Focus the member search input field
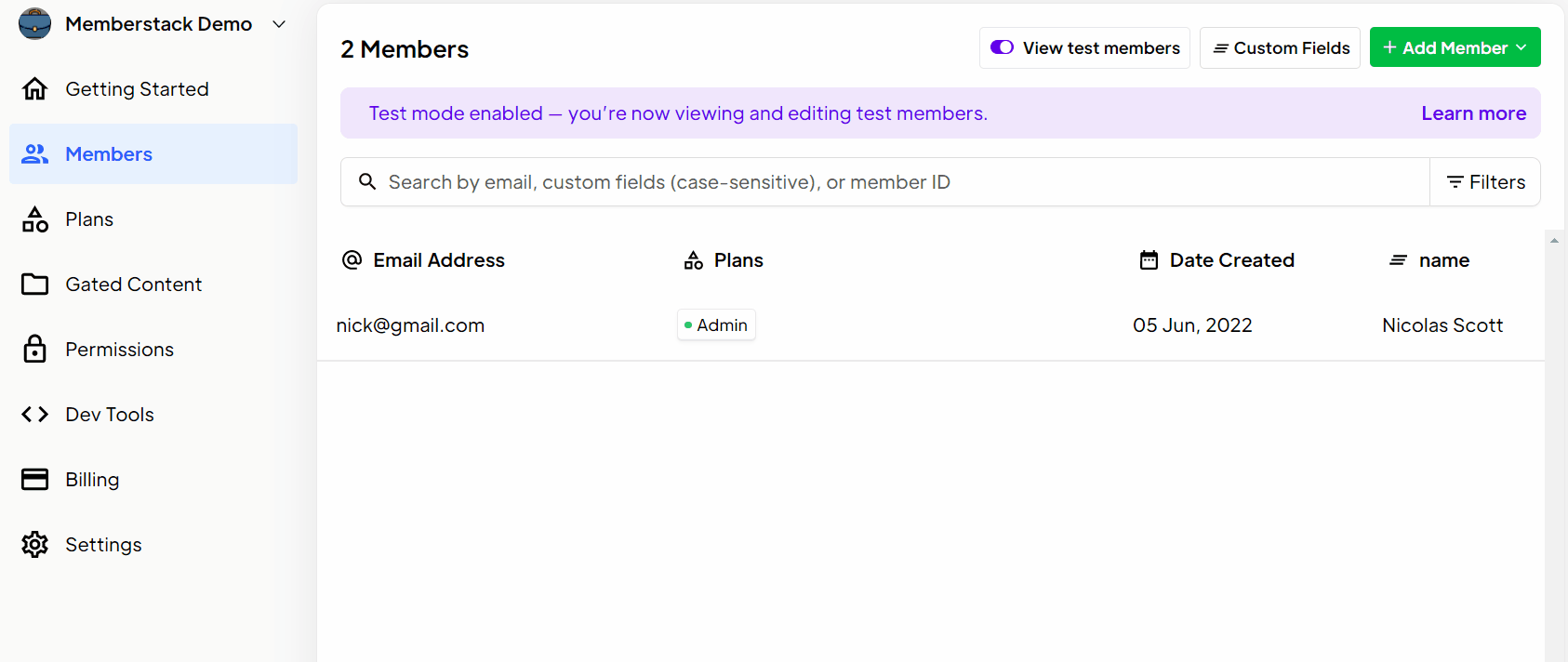1568x662 pixels. [x=884, y=181]
